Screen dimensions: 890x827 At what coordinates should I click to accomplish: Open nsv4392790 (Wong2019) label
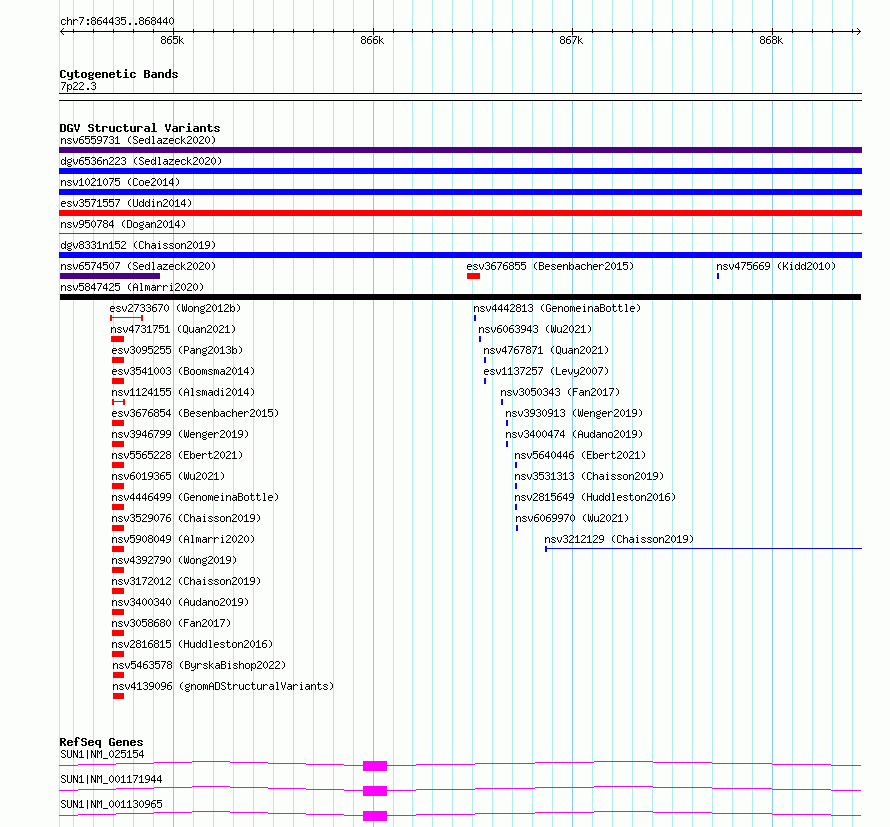(x=174, y=560)
